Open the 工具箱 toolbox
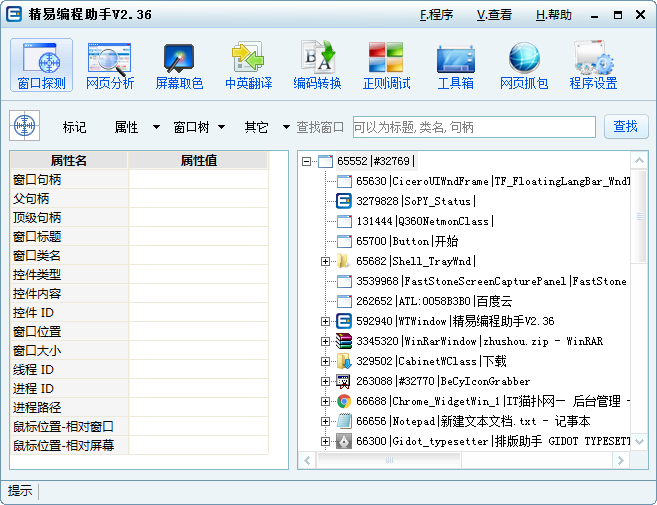 [455, 65]
